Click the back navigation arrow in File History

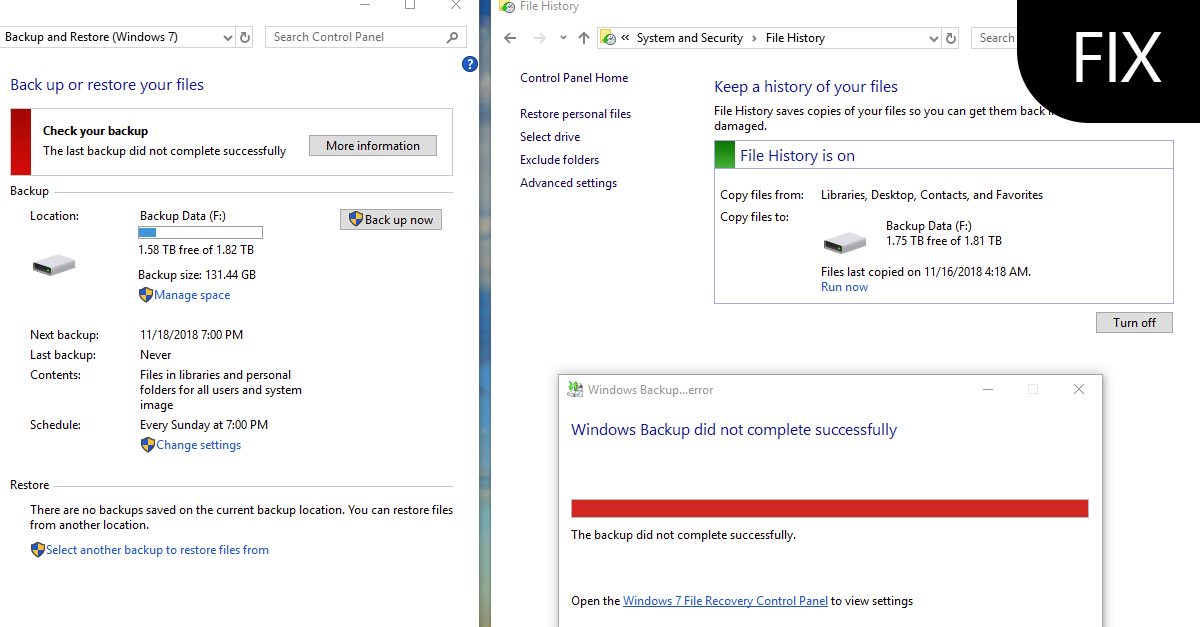tap(509, 37)
